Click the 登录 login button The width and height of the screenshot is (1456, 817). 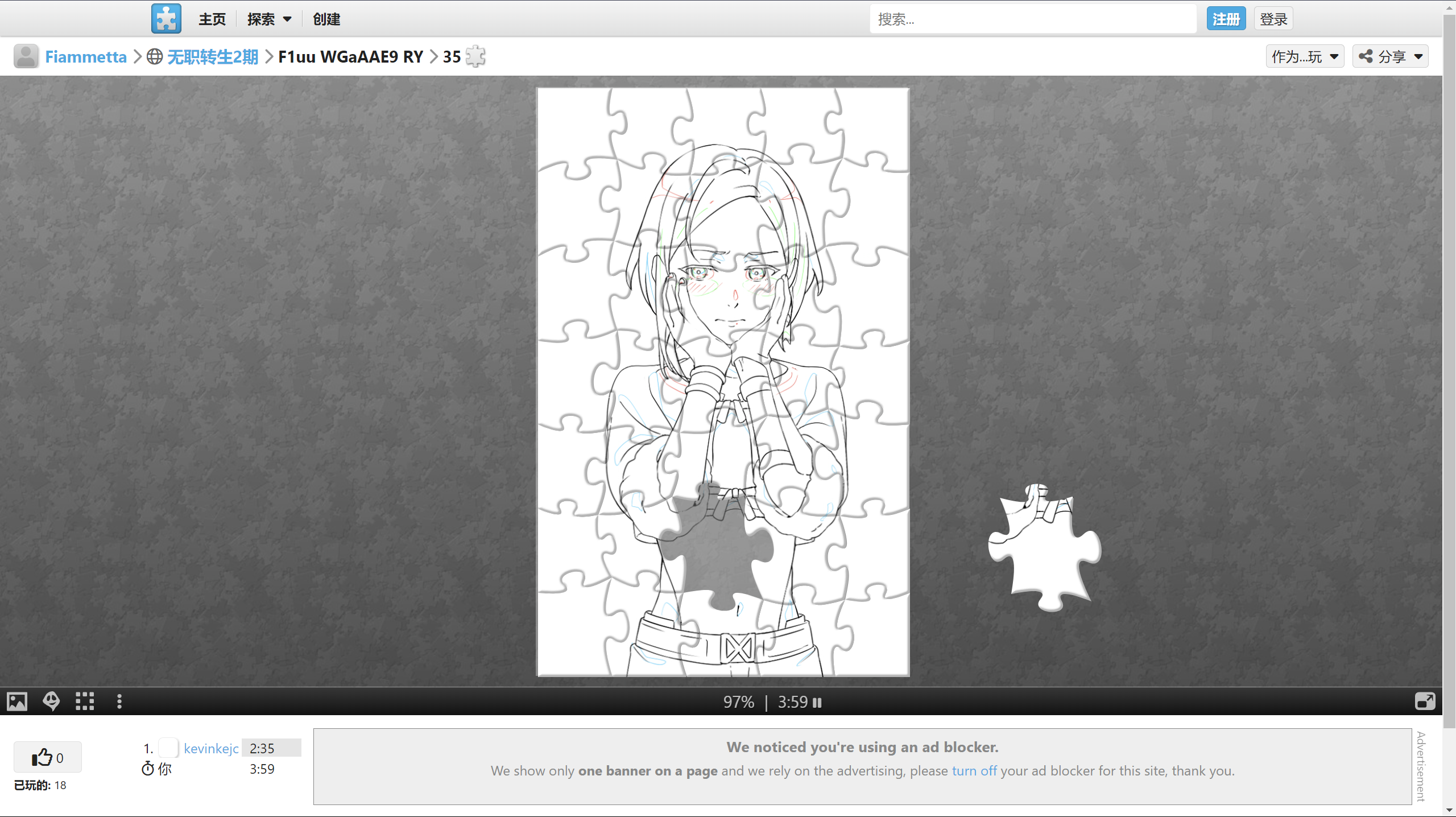[1273, 19]
